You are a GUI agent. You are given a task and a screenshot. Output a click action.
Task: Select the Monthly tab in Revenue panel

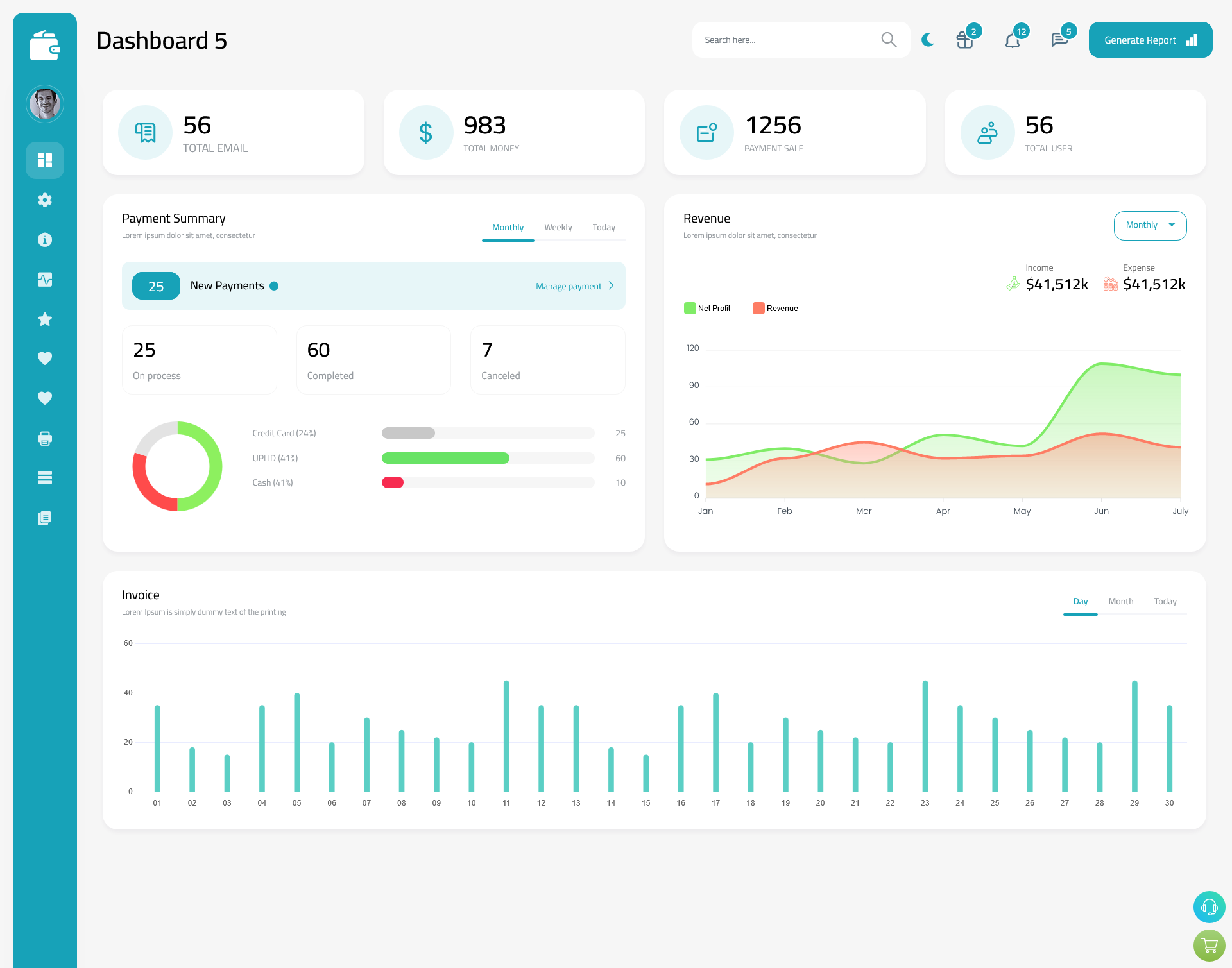[x=1148, y=225]
